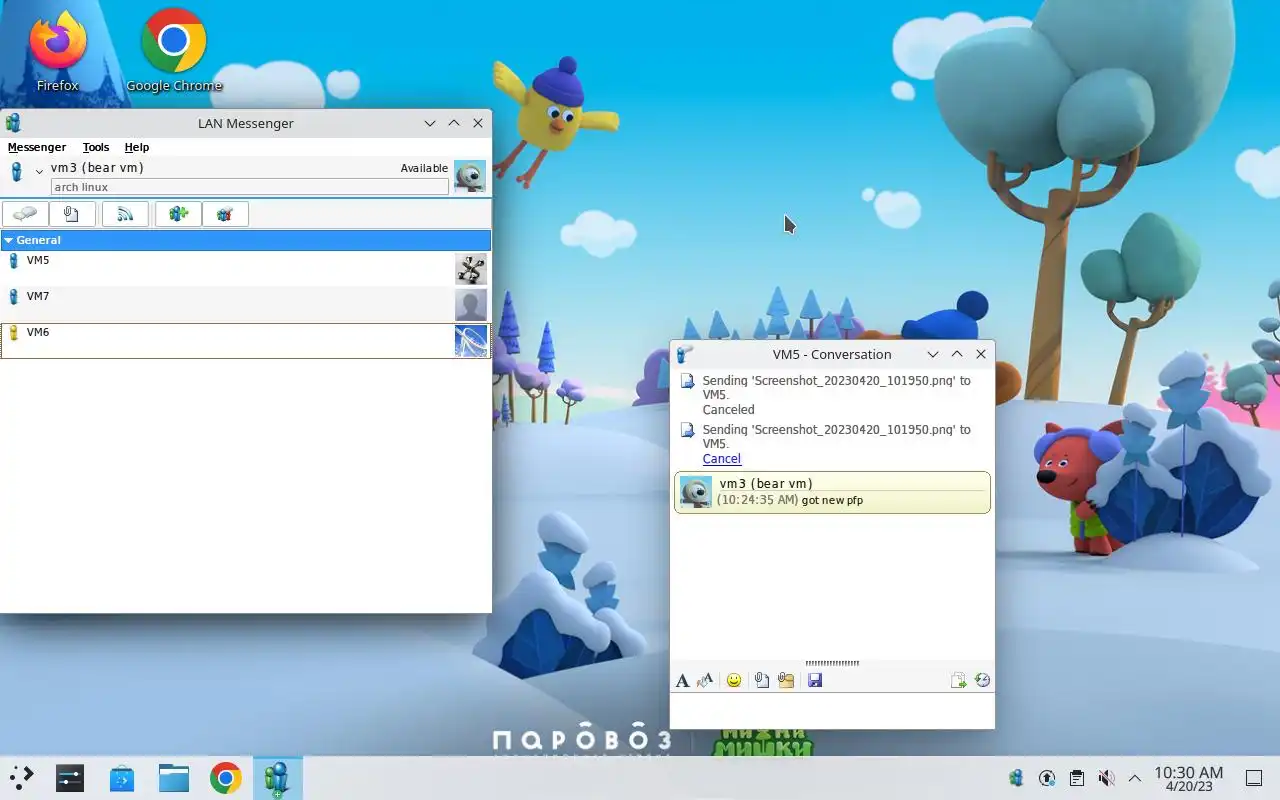The width and height of the screenshot is (1280, 800).
Task: Click the 'got new pfp' message
Action: 832,500
